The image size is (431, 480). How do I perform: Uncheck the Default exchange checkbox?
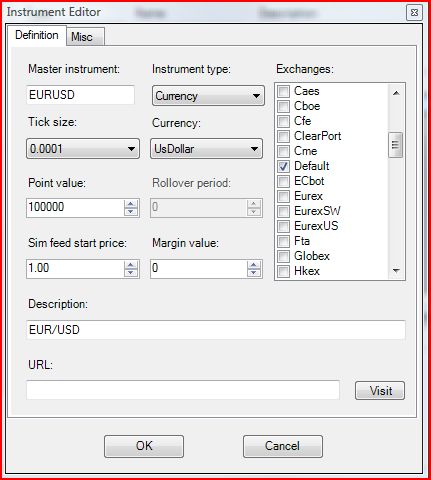coord(283,166)
